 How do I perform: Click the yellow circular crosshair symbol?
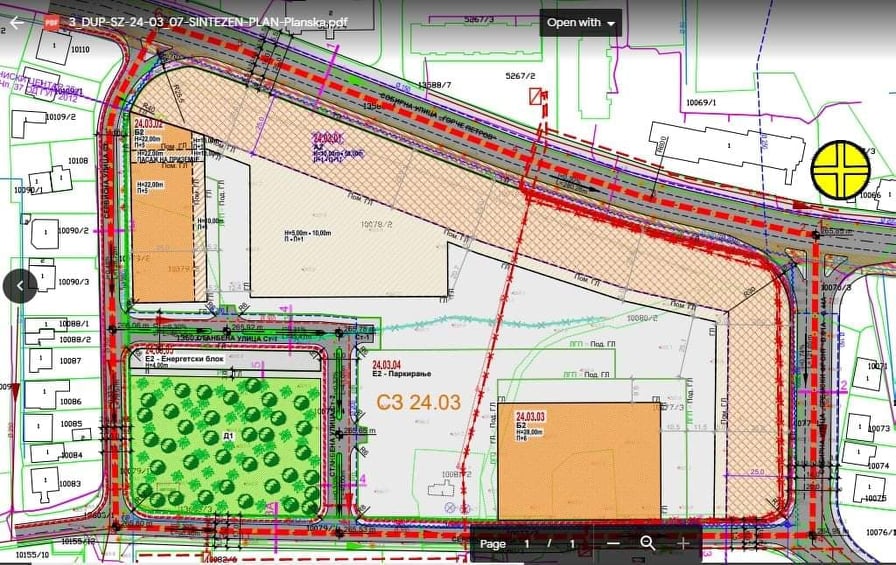point(841,169)
